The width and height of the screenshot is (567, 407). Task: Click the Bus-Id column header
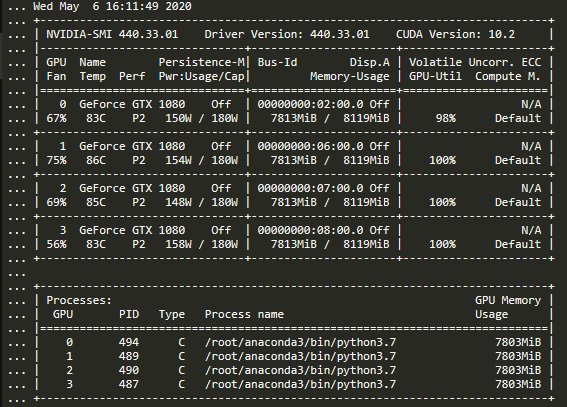click(x=277, y=62)
